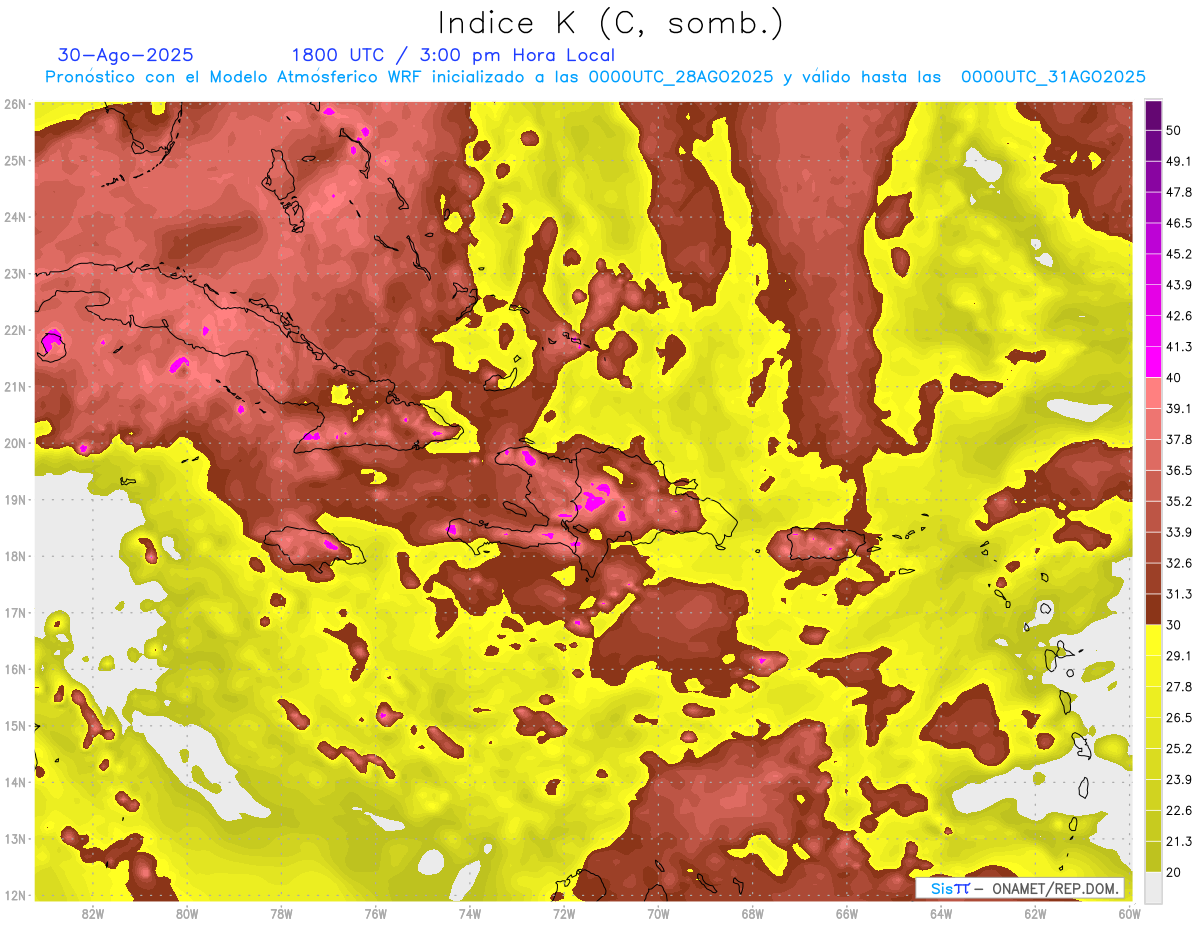Click the 'Pronóstico con el Modelo Atmosferico WRF' subtitle line
The width and height of the screenshot is (1200, 927).
(x=595, y=77)
